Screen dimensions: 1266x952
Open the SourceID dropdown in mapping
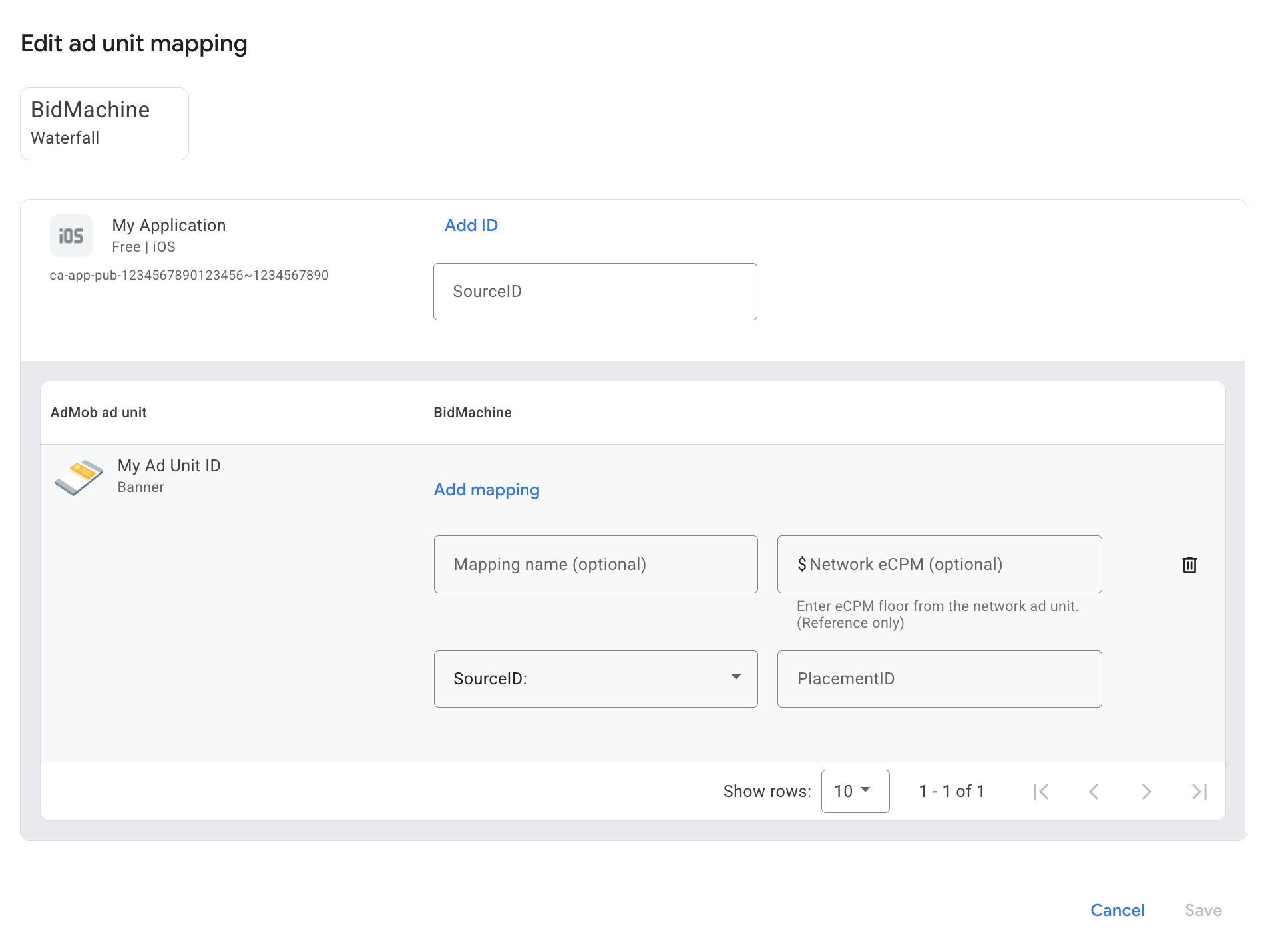595,678
